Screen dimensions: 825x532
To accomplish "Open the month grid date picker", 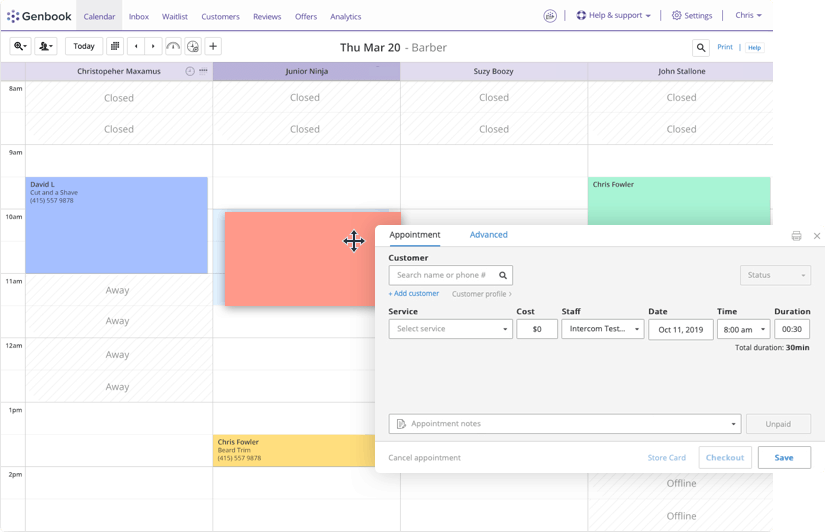I will pos(115,46).
